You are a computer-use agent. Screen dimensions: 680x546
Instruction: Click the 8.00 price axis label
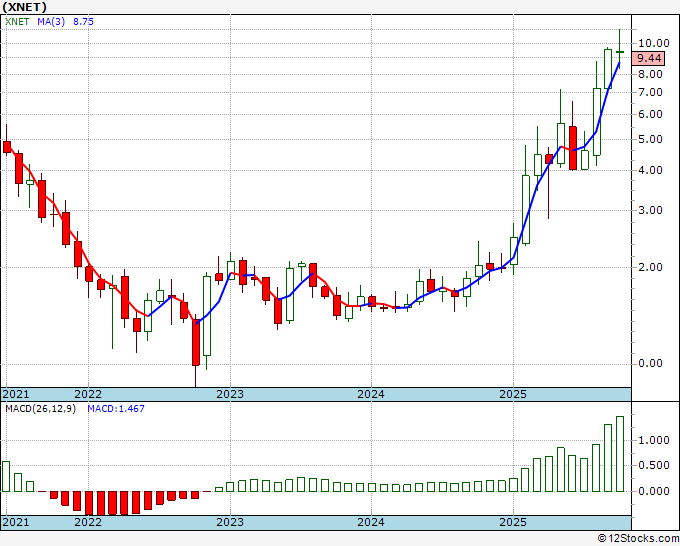click(x=651, y=74)
